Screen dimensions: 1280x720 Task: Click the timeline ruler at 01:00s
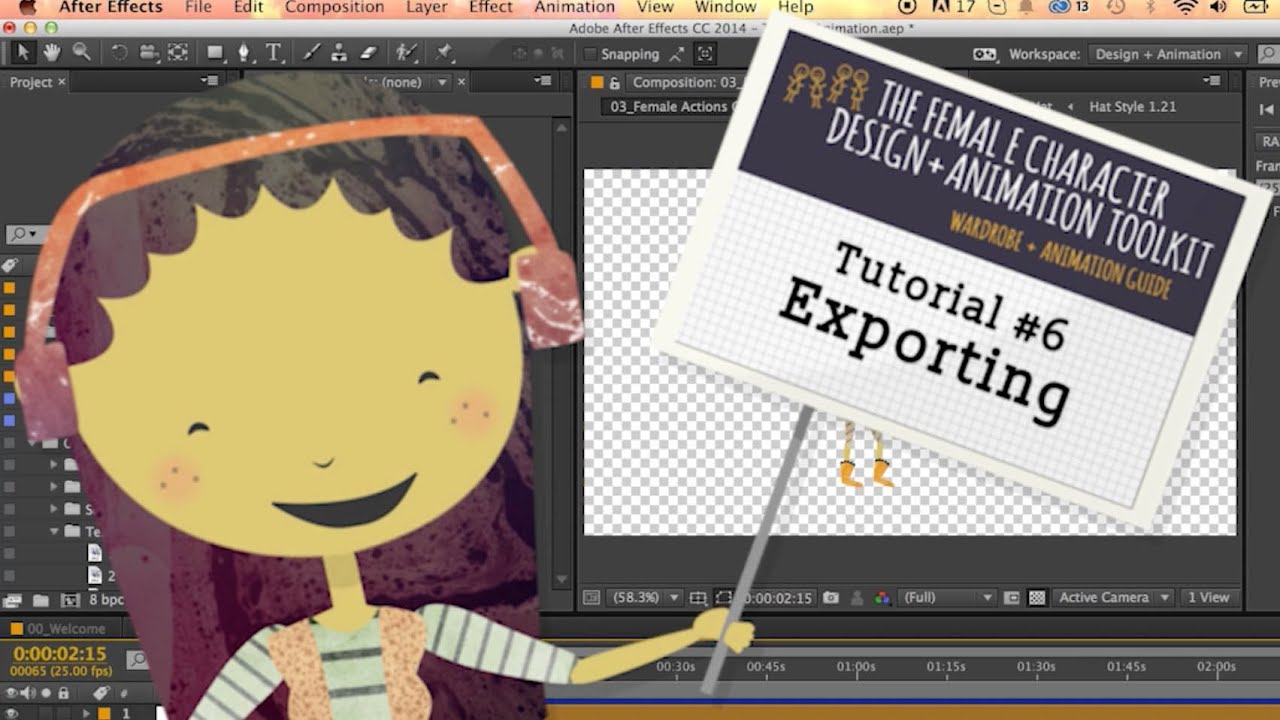point(856,667)
